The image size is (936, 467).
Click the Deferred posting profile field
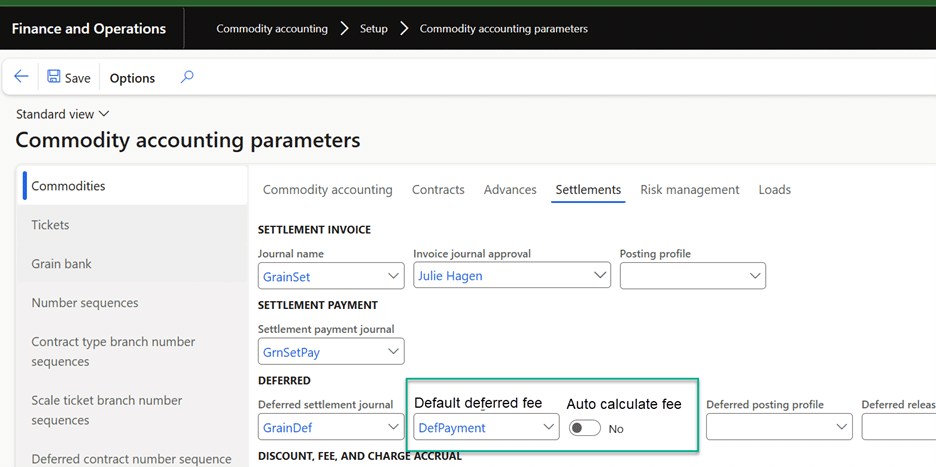coord(770,427)
